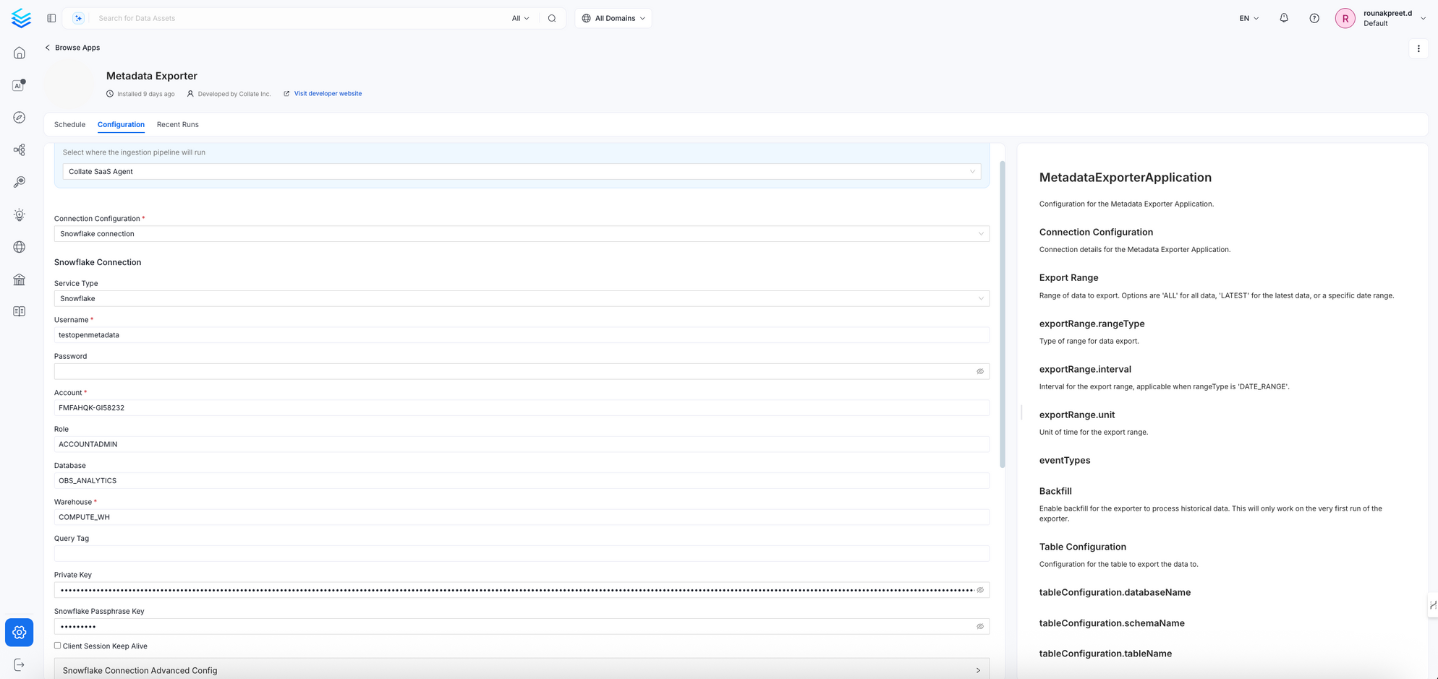Open the Connection Configuration dropdown
The width and height of the screenshot is (1438, 679).
[521, 234]
